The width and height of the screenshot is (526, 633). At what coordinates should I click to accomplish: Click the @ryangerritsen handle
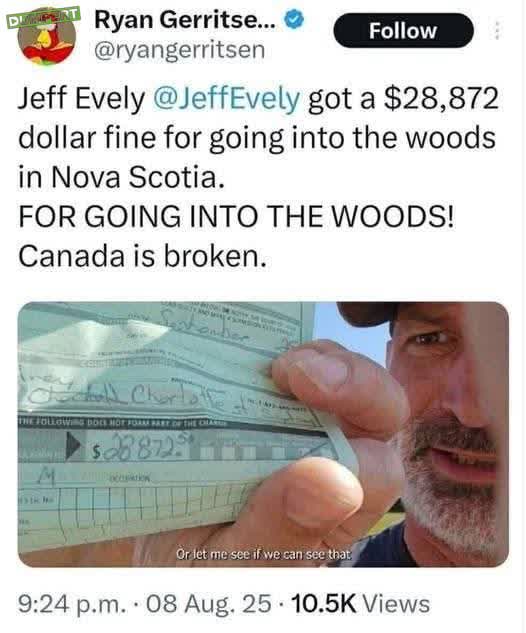(180, 50)
